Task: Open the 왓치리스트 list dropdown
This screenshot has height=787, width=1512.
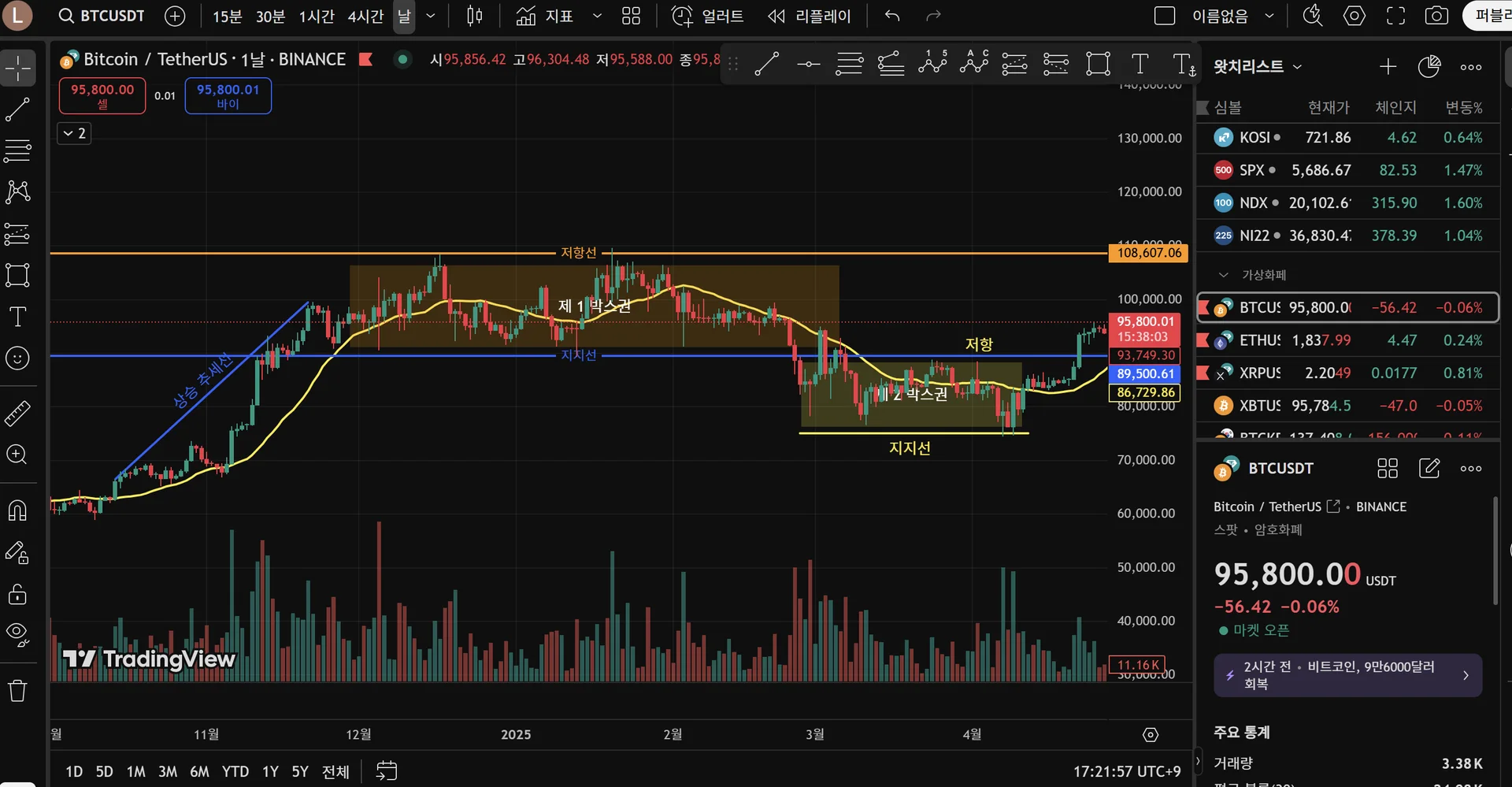Action: click(1258, 67)
